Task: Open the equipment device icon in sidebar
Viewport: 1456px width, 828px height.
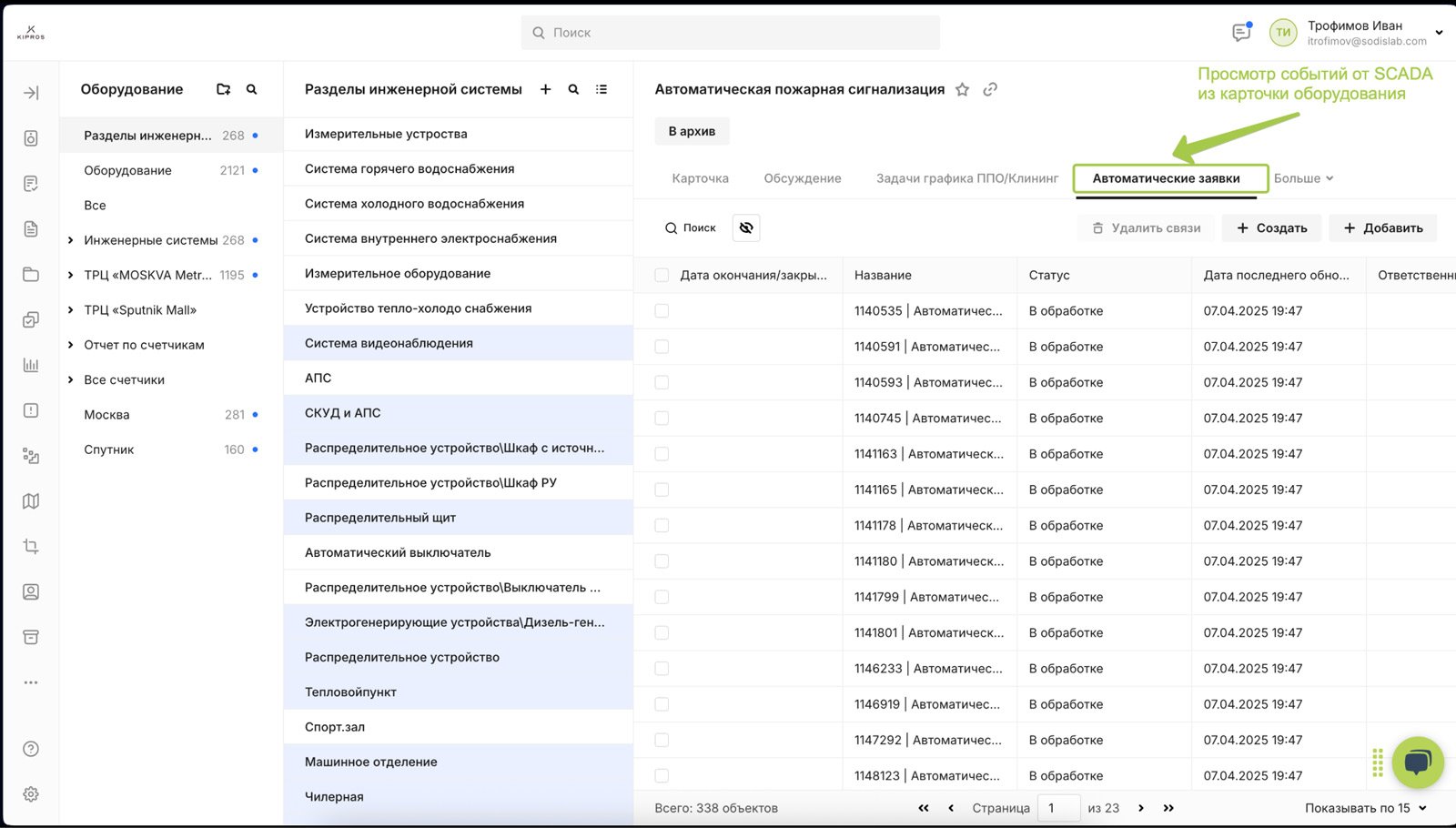Action: 31,138
